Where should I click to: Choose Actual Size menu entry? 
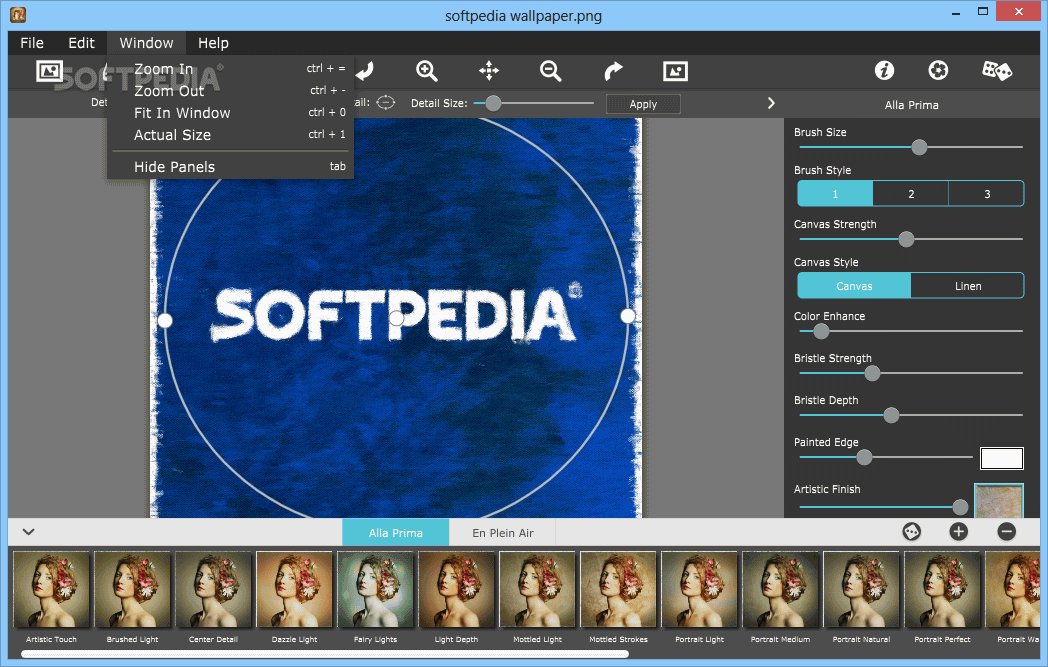230,135
